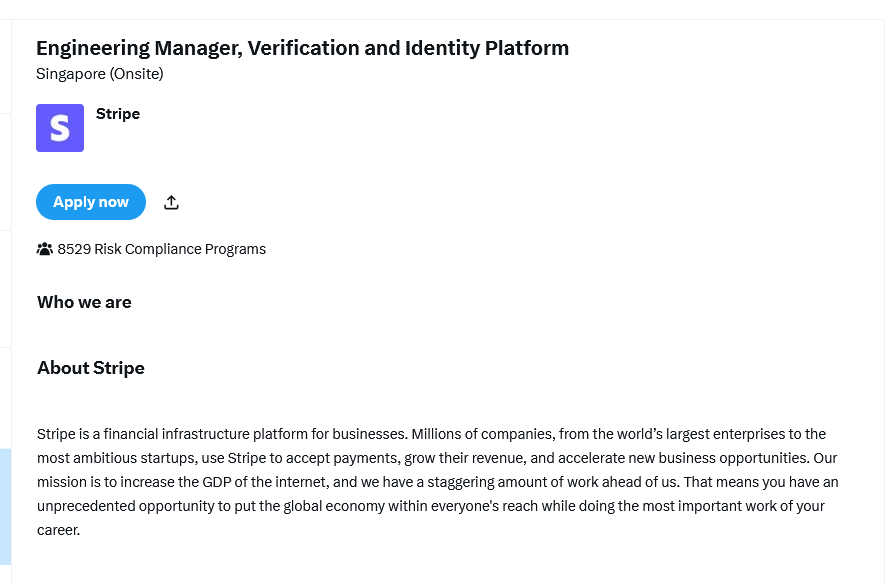
Task: Click the Singapore (Onsite) location text
Action: [100, 74]
